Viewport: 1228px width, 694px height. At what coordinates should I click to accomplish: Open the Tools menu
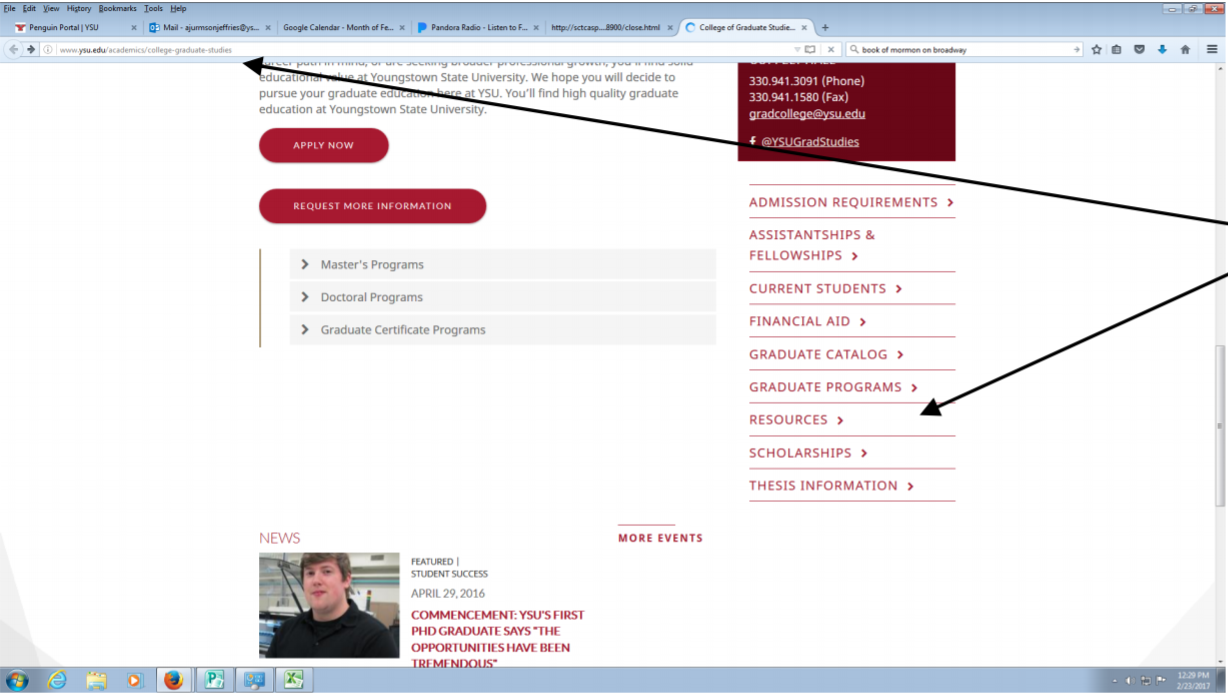tap(153, 8)
